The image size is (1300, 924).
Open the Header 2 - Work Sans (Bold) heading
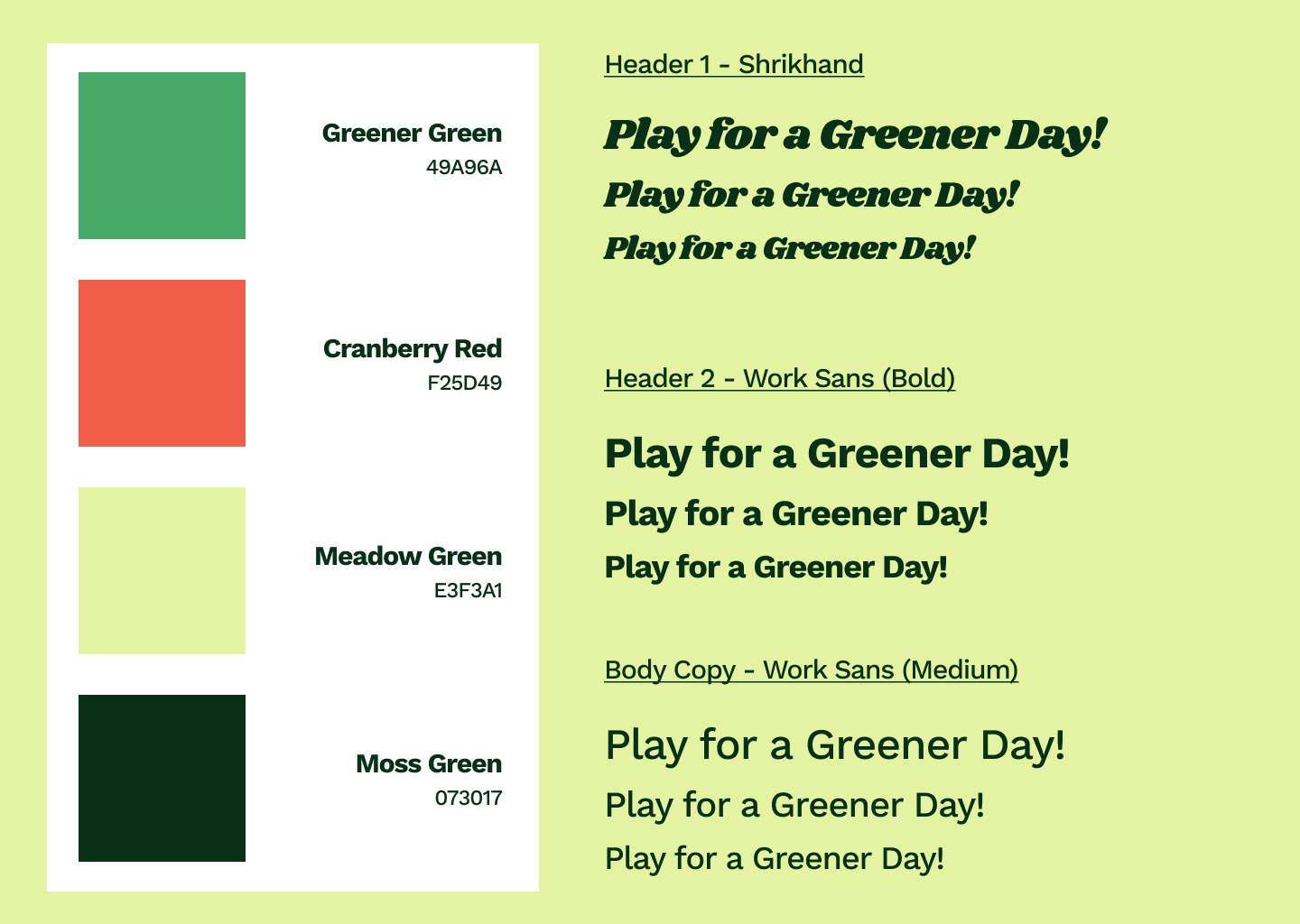(780, 379)
